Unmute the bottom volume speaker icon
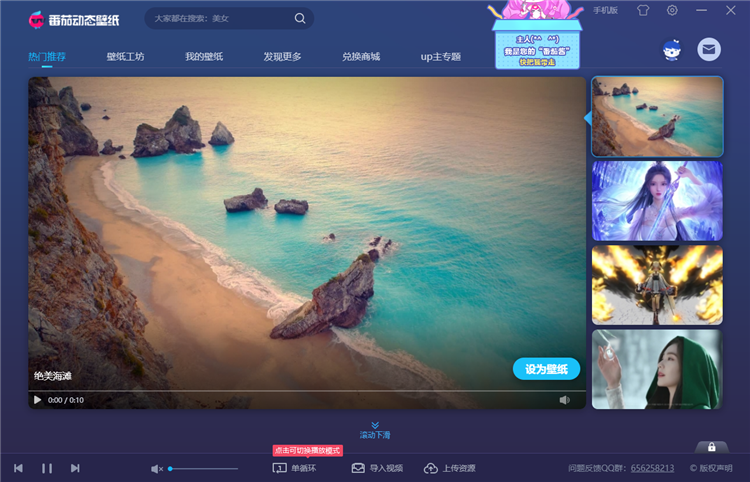Screen dimensions: 750x482 pos(157,469)
